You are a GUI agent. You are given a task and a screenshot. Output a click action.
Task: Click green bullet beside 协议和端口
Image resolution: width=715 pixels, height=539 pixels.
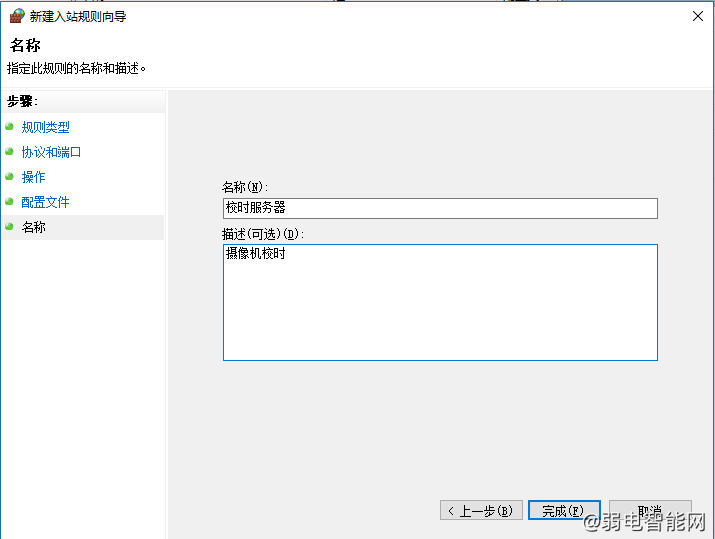click(9, 151)
